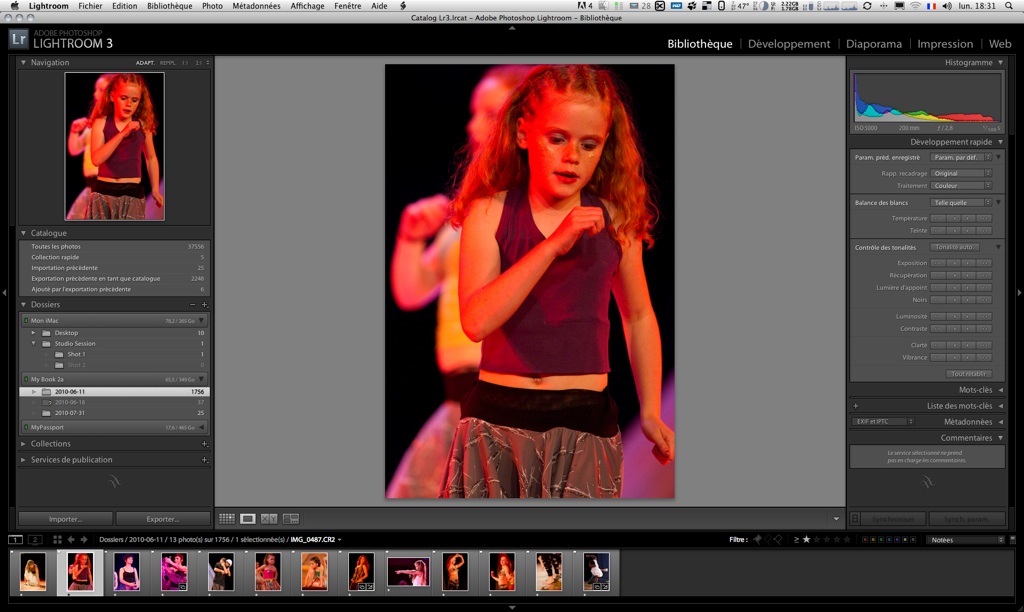Click the ≥ rating comparison symbol
The width and height of the screenshot is (1024, 612).
pos(796,540)
